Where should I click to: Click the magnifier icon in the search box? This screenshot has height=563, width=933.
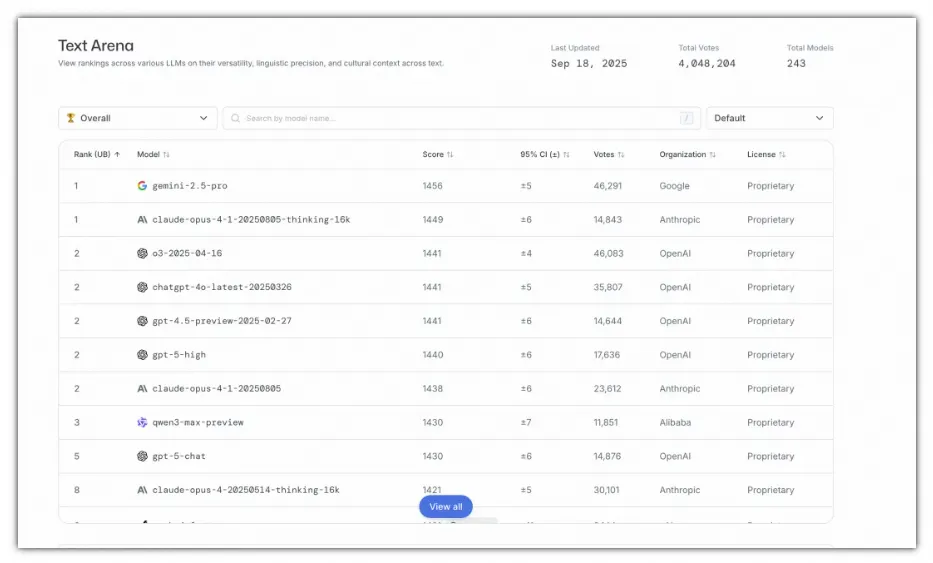pos(236,118)
